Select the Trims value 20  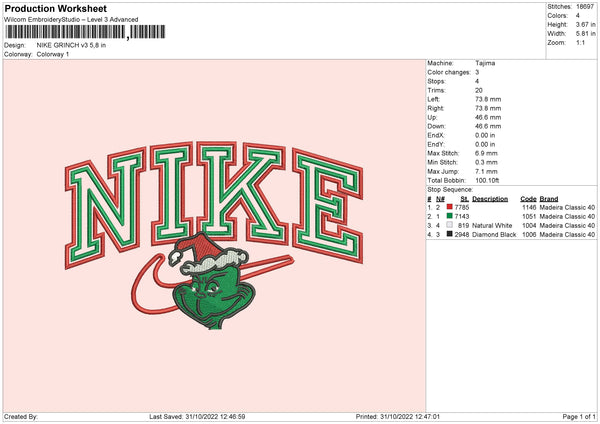[479, 90]
